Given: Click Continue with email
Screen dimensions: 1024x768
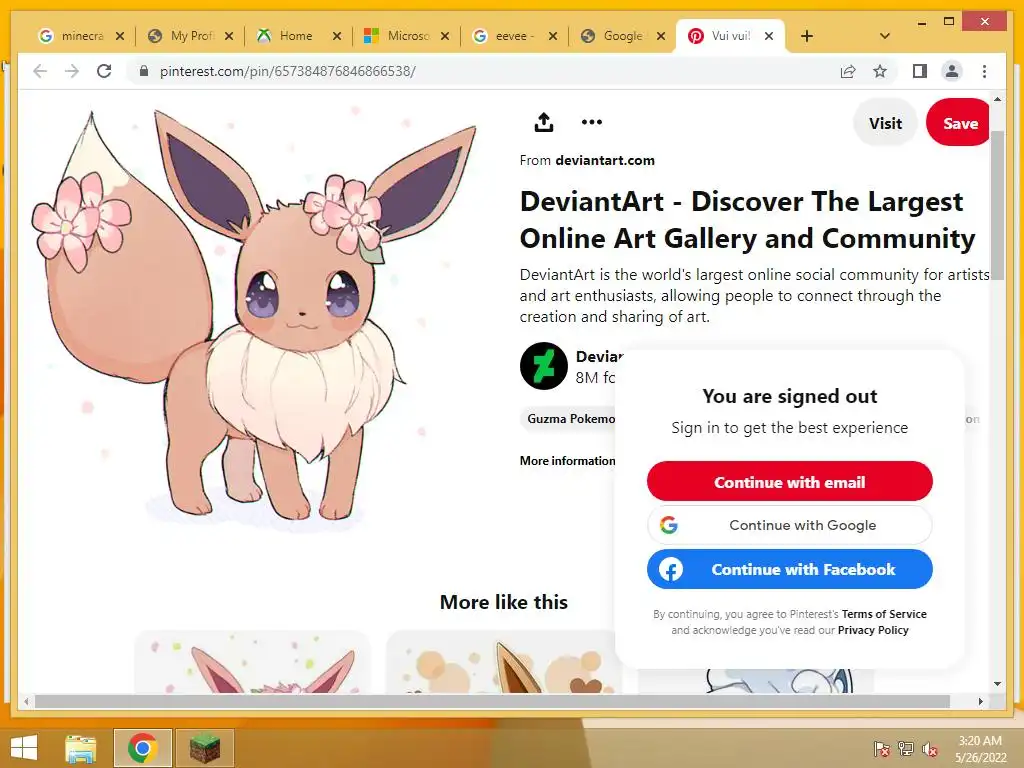Looking at the screenshot, I should (x=790, y=482).
